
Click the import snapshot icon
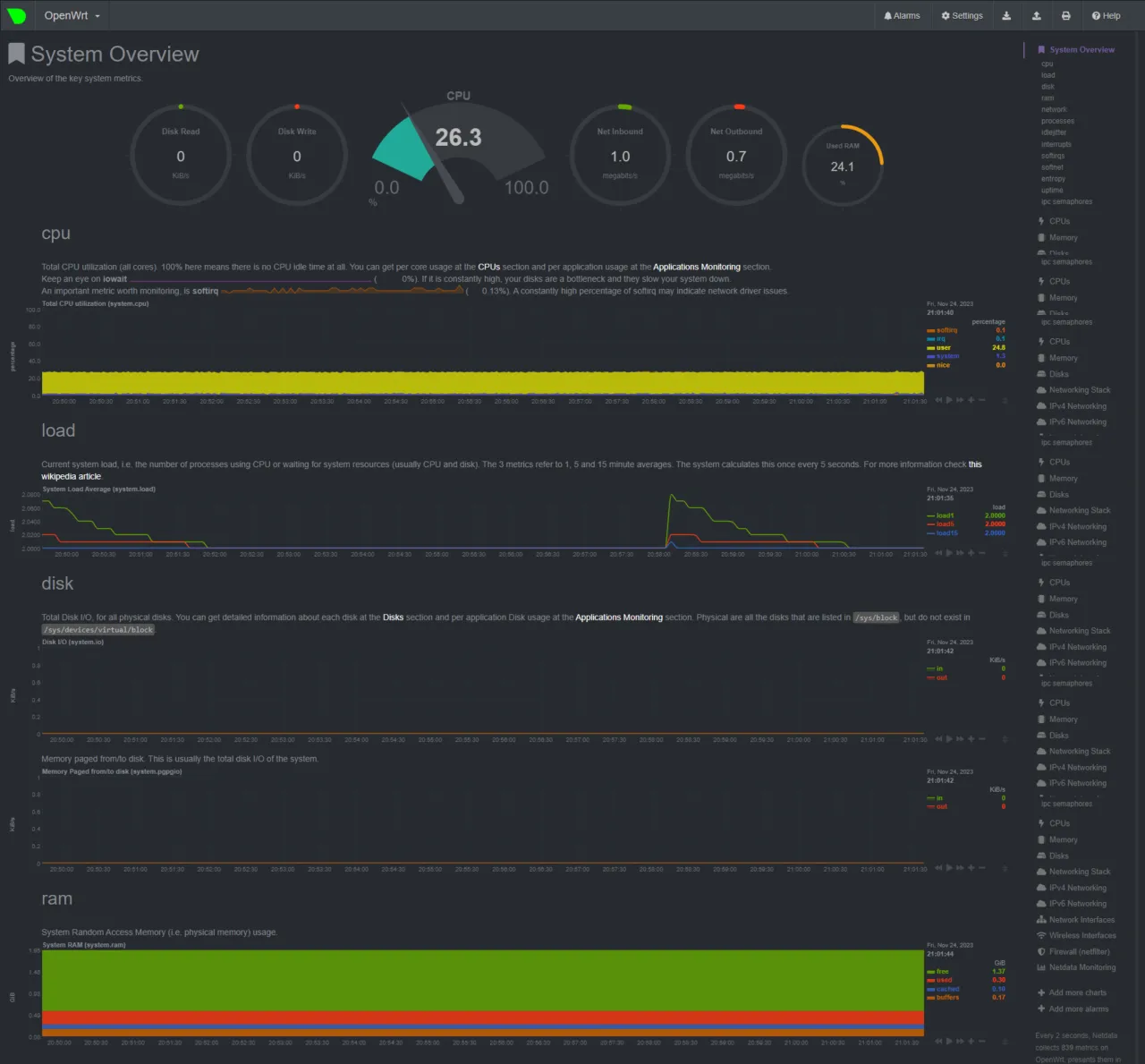click(1037, 15)
